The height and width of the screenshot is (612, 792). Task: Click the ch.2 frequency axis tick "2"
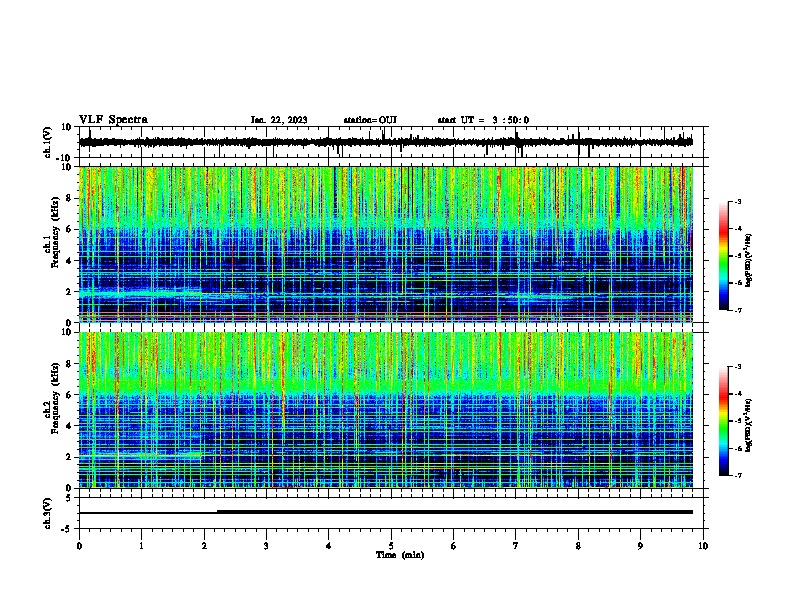[x=70, y=457]
